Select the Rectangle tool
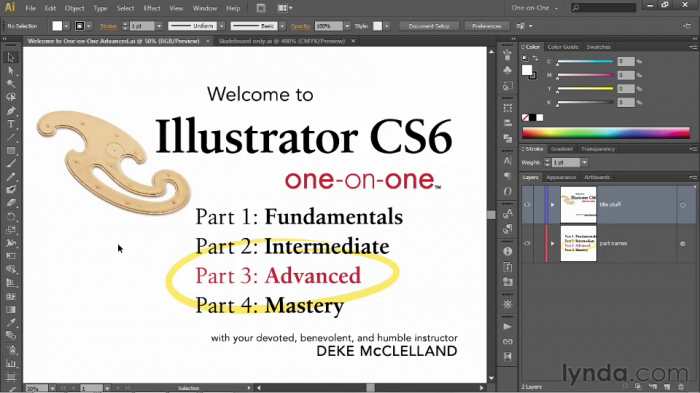 [11, 151]
